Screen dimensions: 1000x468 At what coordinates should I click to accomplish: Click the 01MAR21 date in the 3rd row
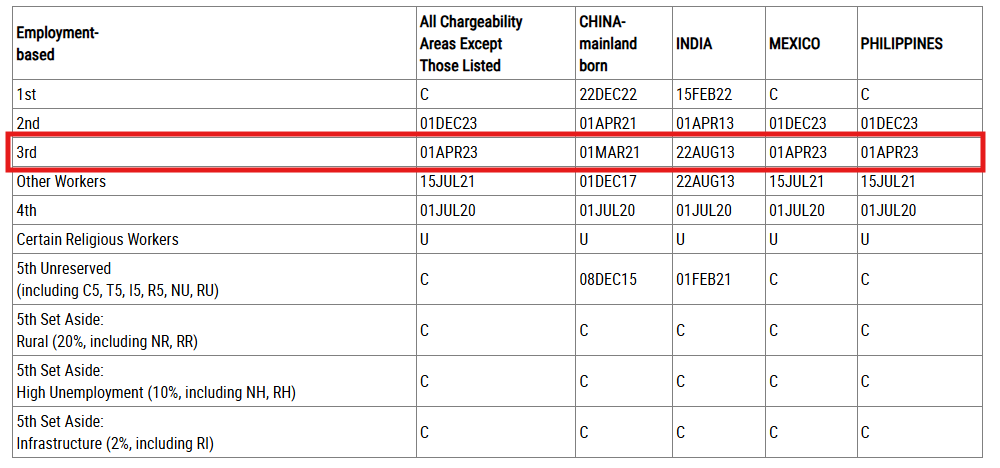pyautogui.click(x=609, y=153)
